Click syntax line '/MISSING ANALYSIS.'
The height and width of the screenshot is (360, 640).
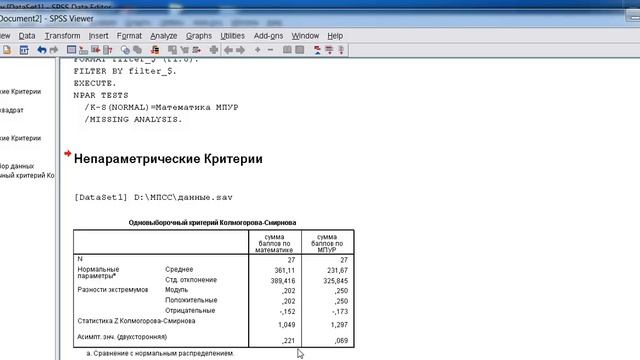133,120
